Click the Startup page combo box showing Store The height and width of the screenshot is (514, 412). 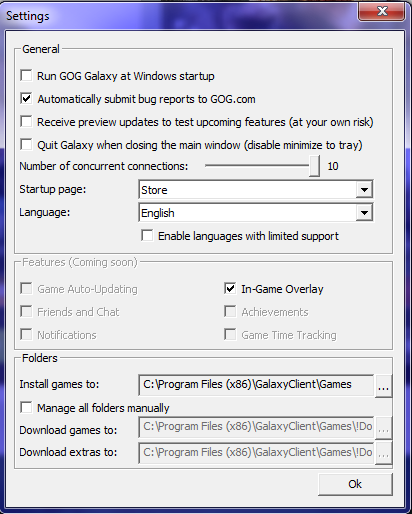tap(256, 190)
